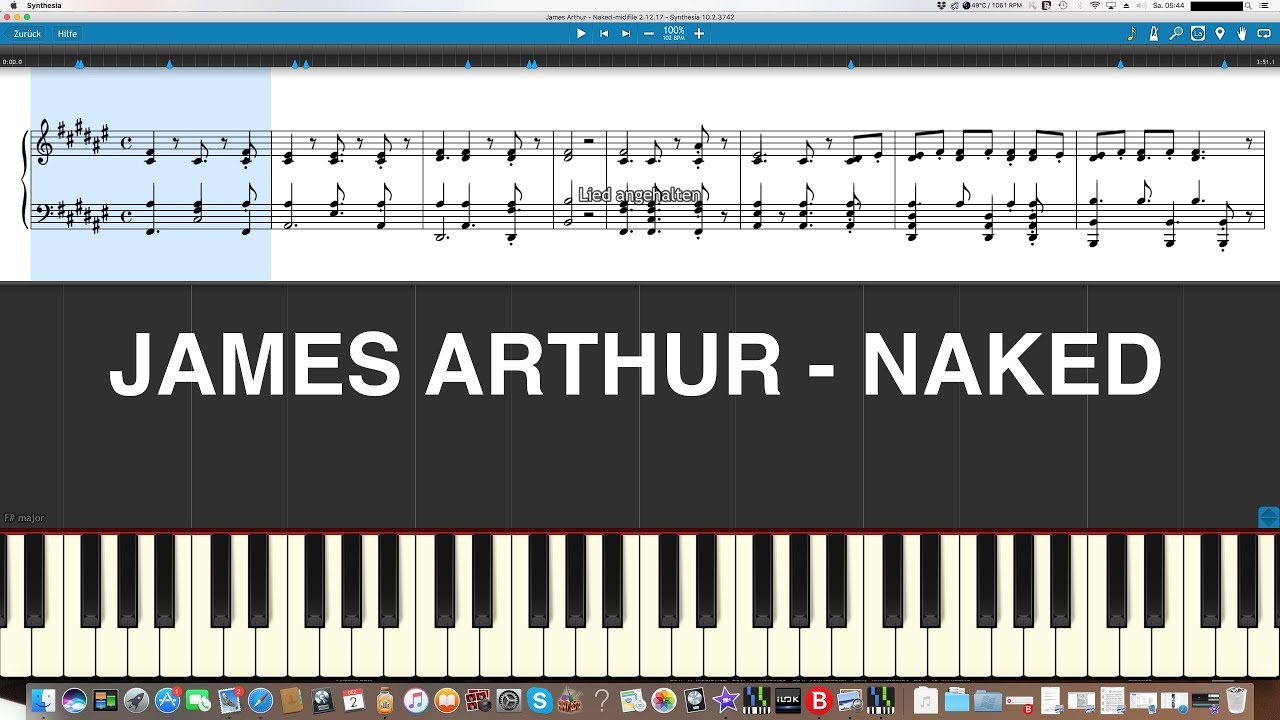Open Preview app icon in Dock
Image resolution: width=1280 pixels, height=720 pixels.
[850, 701]
